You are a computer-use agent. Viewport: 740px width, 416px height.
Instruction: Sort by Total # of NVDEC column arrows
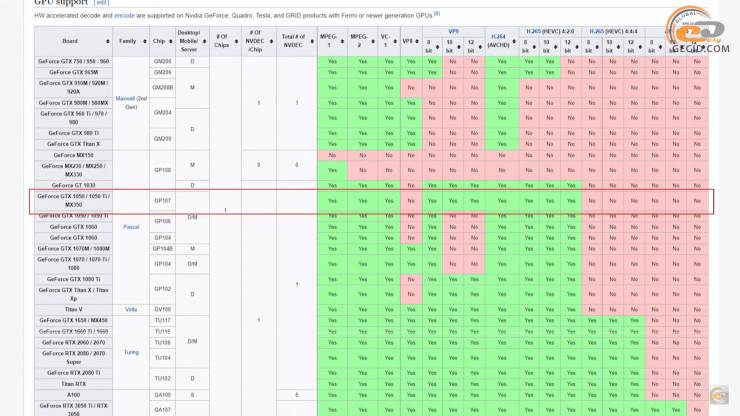312,42
